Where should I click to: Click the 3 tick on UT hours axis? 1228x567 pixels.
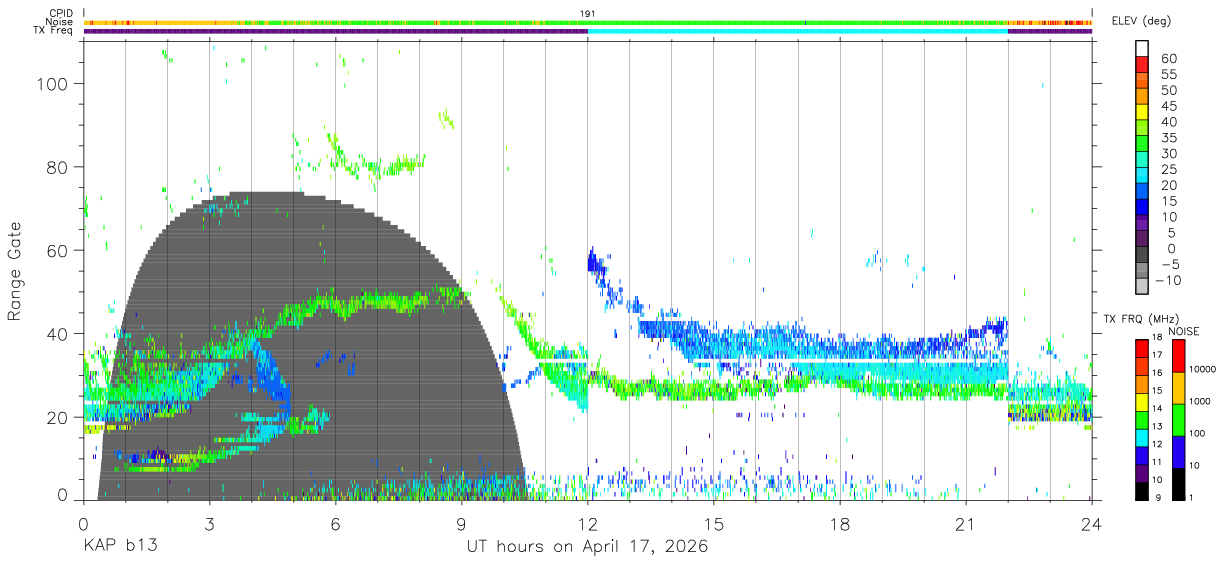[209, 524]
